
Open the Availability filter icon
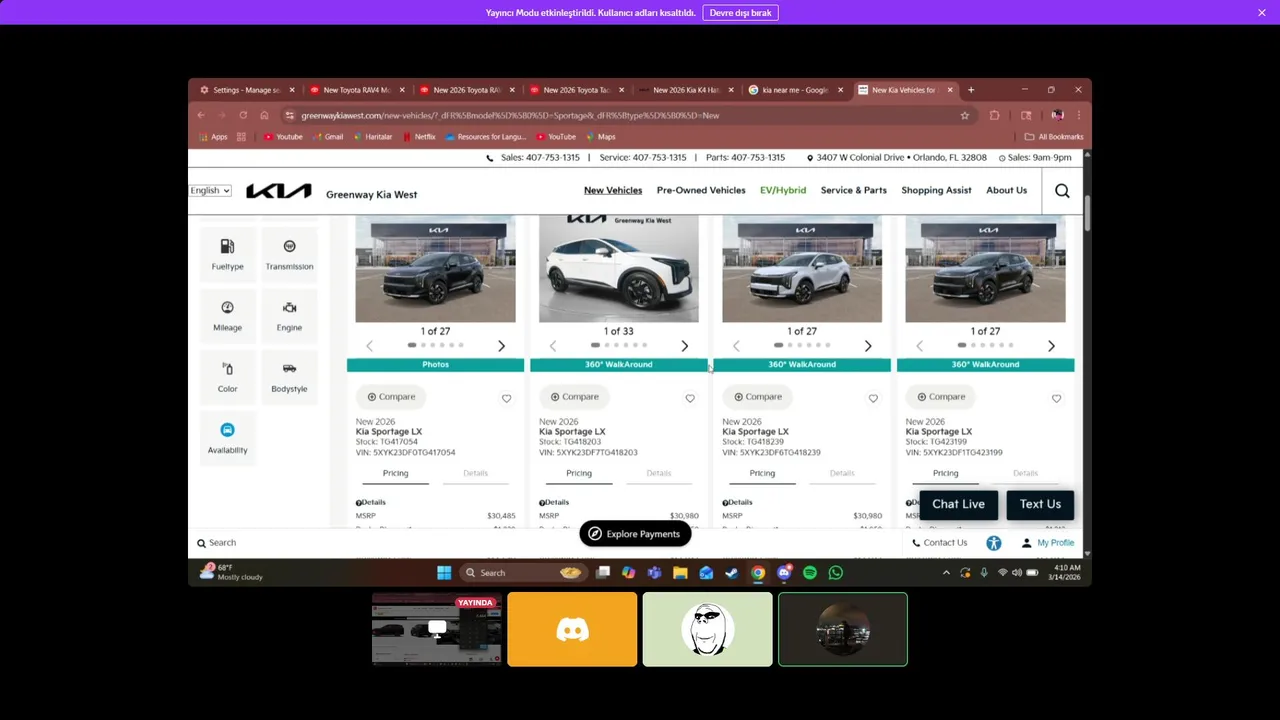point(227,438)
